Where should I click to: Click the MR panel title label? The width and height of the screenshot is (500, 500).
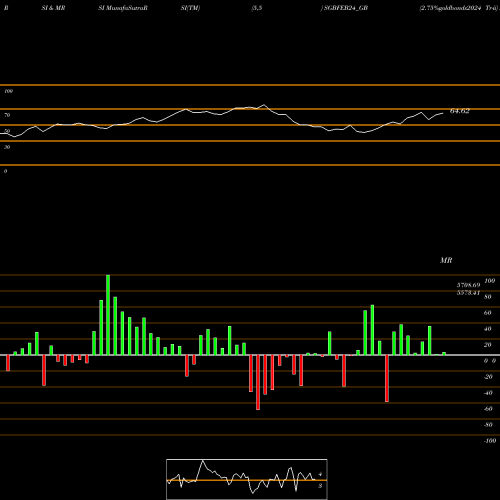click(446, 260)
